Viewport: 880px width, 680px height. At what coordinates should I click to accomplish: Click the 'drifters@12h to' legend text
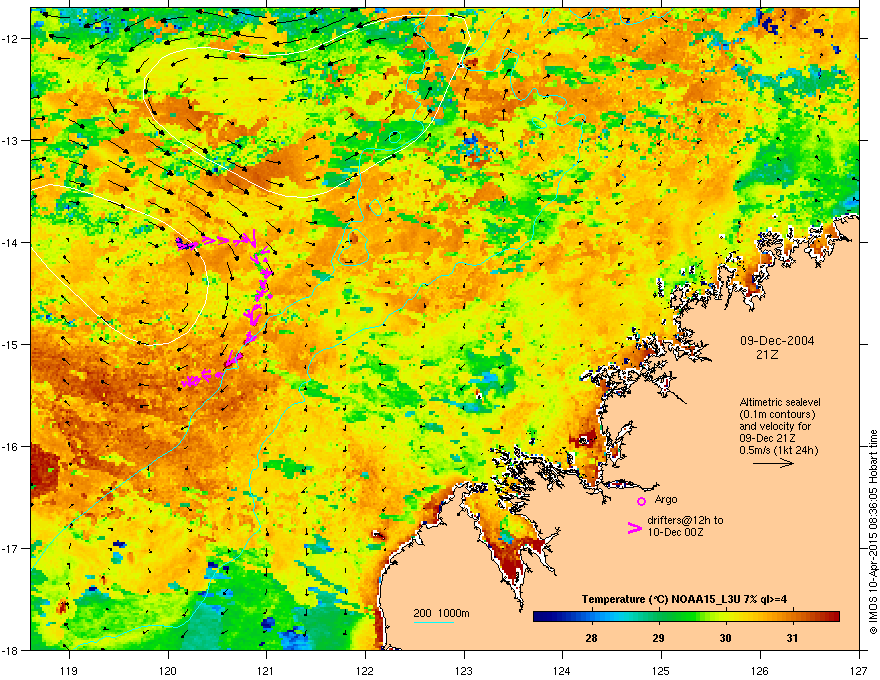click(x=685, y=520)
